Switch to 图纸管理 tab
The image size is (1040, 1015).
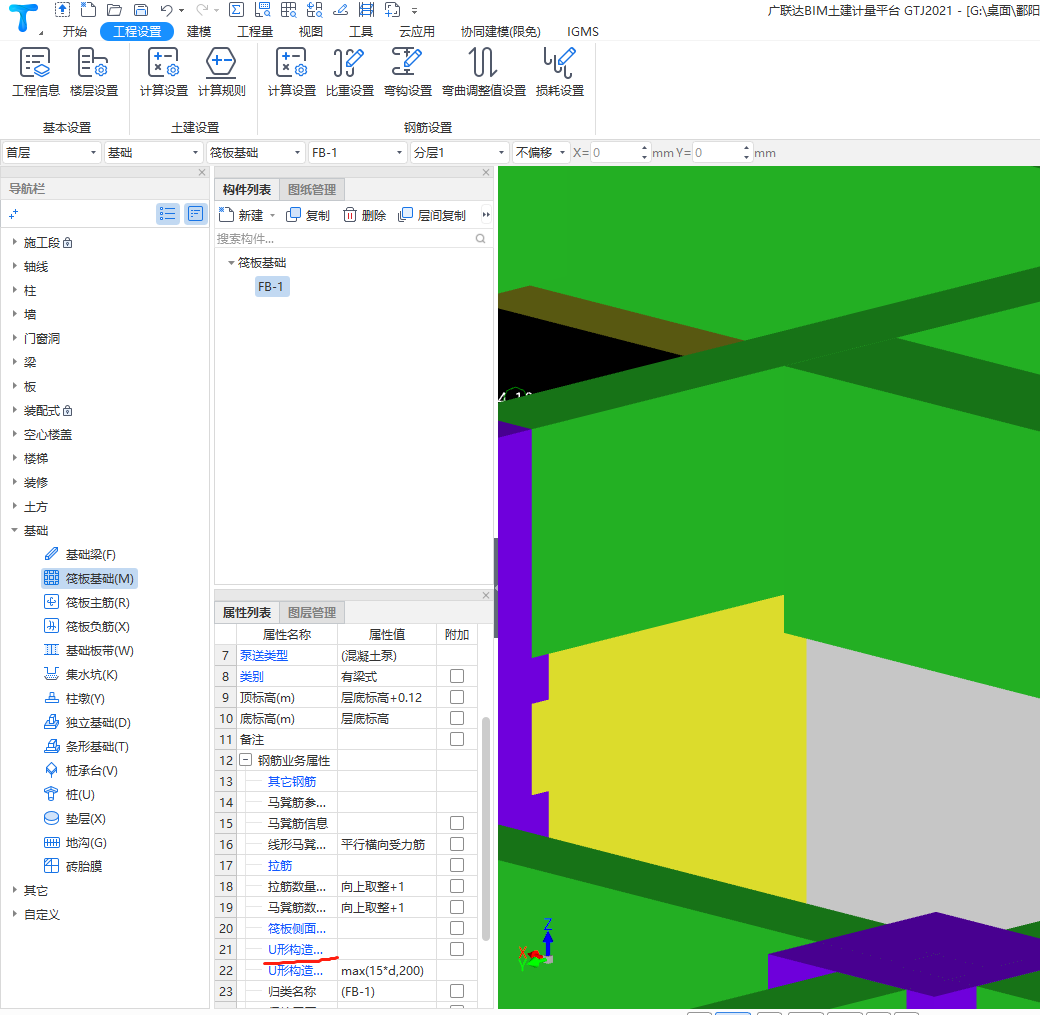(312, 190)
